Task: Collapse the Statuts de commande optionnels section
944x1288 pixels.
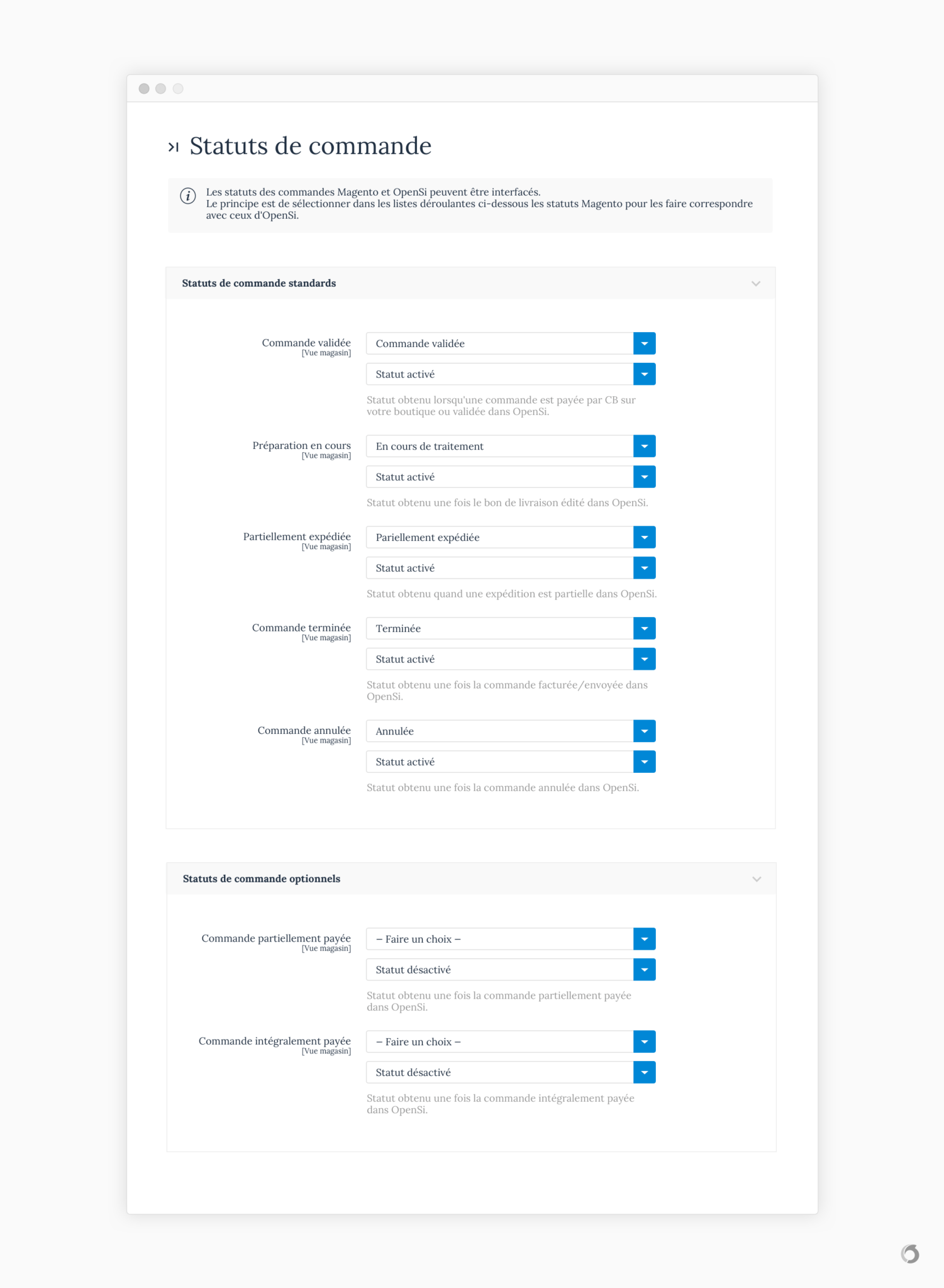Action: [757, 879]
